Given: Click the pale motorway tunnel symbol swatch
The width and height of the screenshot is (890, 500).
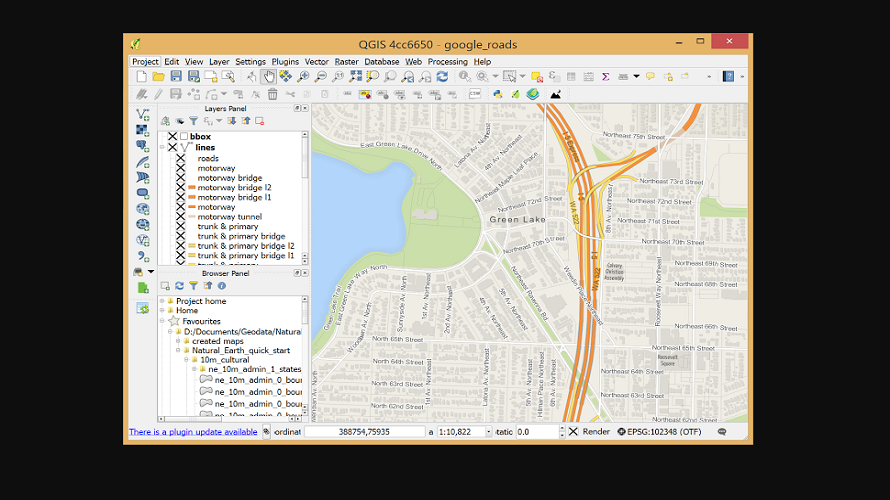Looking at the screenshot, I should coord(192,216).
